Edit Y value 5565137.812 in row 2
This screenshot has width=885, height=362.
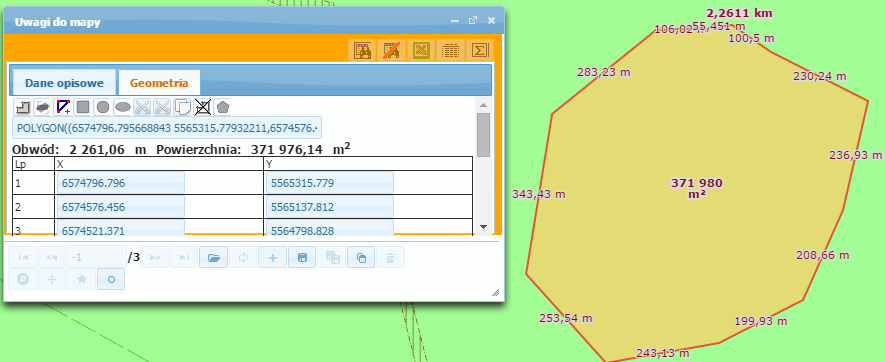point(330,207)
